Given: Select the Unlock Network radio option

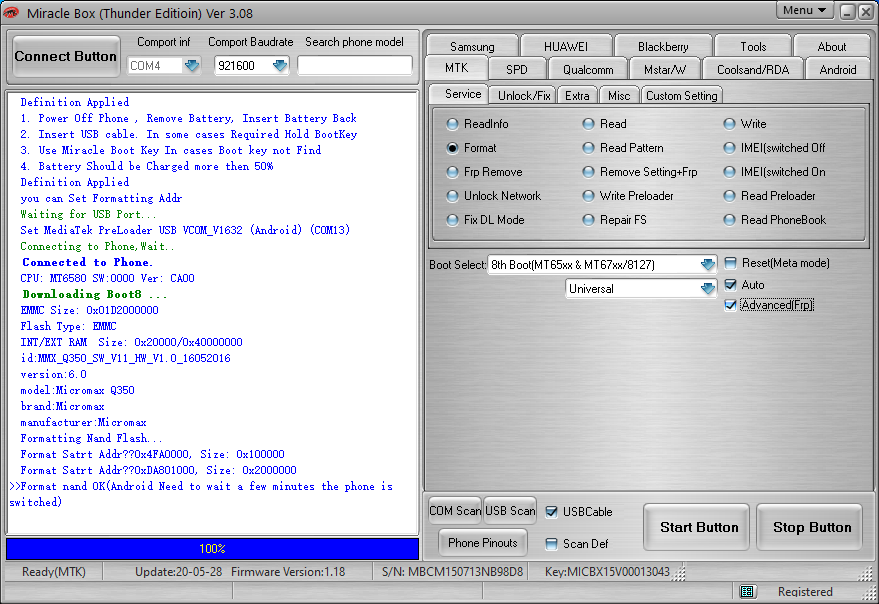Looking at the screenshot, I should [x=493, y=196].
